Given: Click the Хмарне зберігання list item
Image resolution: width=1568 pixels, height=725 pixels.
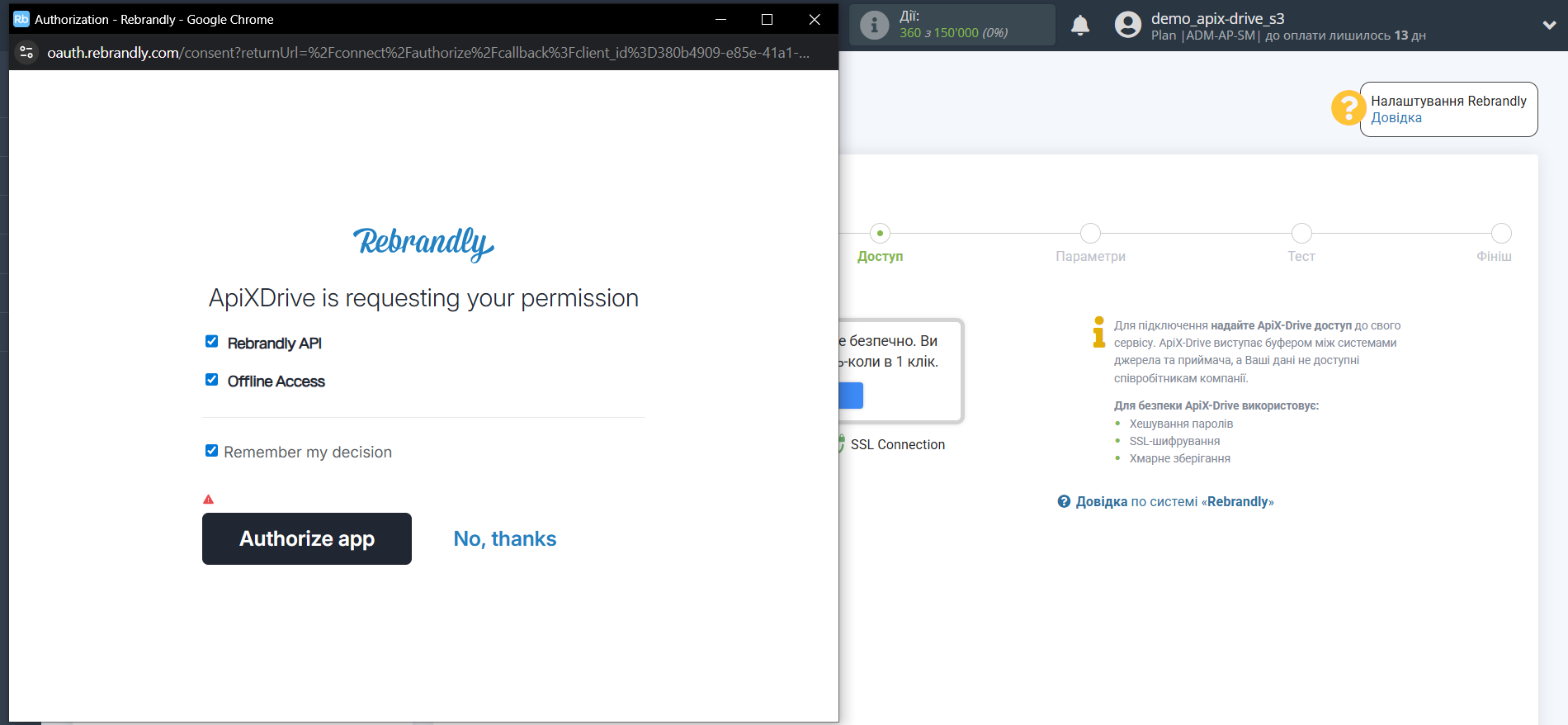Looking at the screenshot, I should coord(1179,458).
